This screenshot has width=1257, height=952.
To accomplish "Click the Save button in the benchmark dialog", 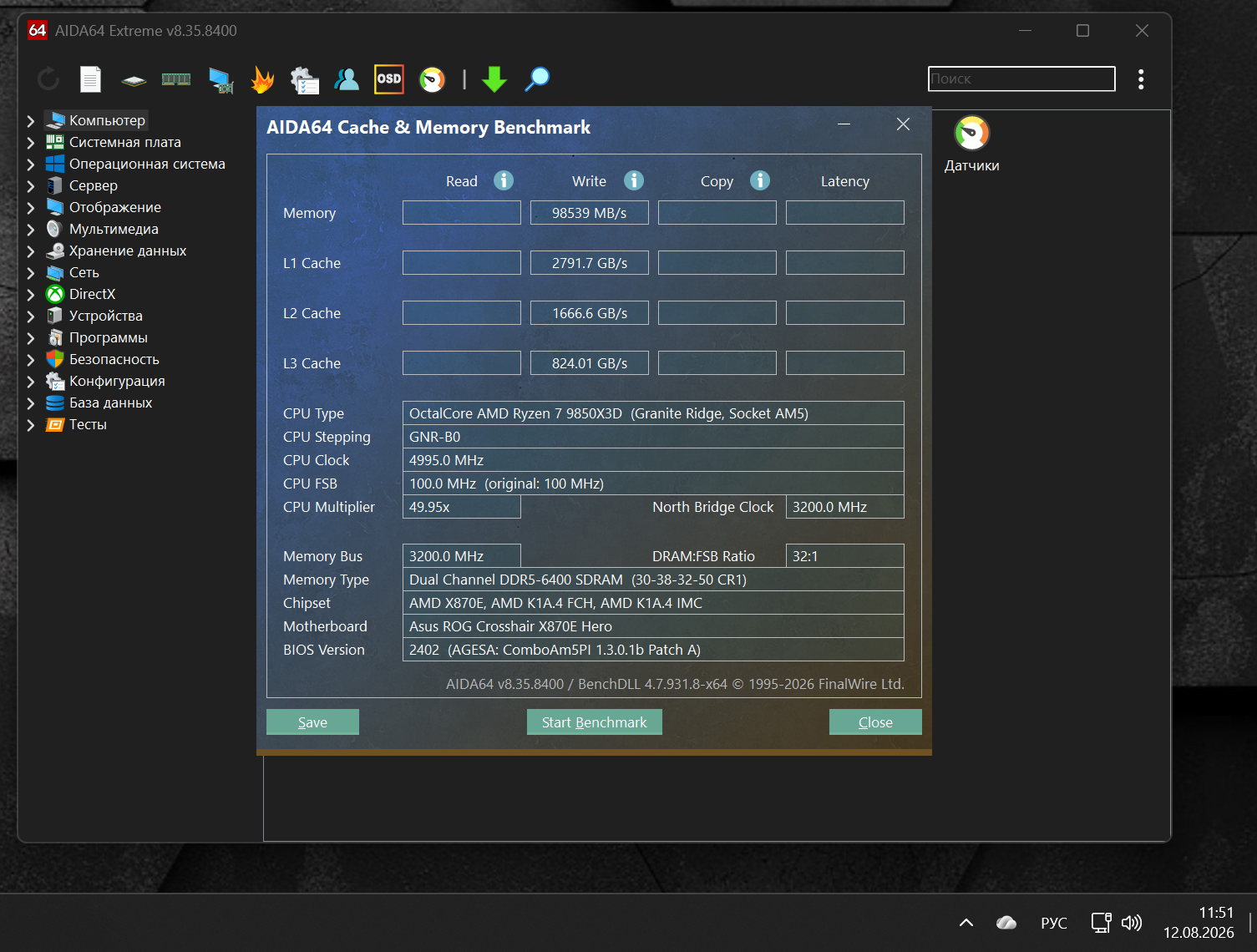I will (312, 722).
